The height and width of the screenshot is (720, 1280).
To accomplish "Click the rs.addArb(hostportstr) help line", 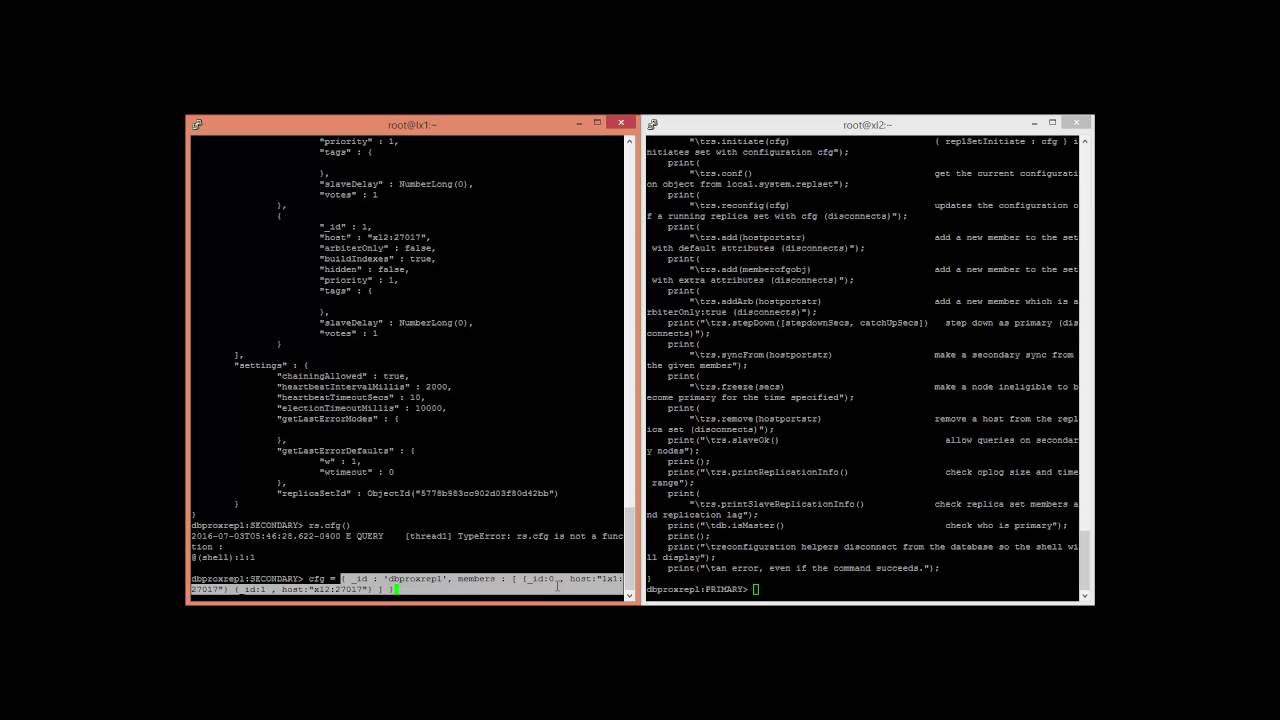I will click(862, 306).
